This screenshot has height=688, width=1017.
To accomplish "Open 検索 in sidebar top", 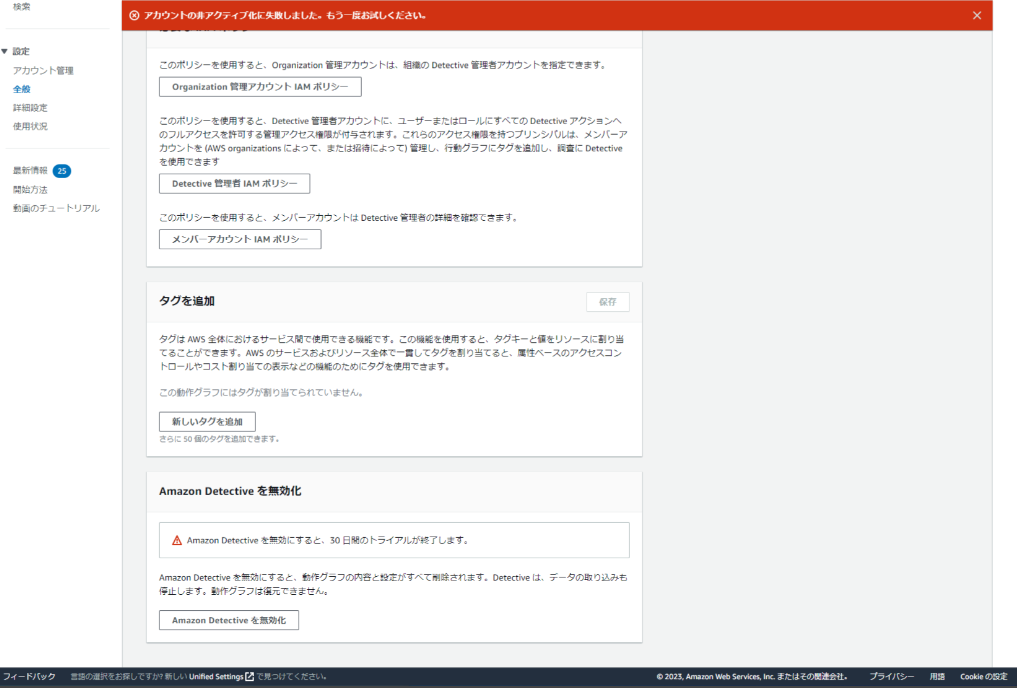I will pos(21,6).
